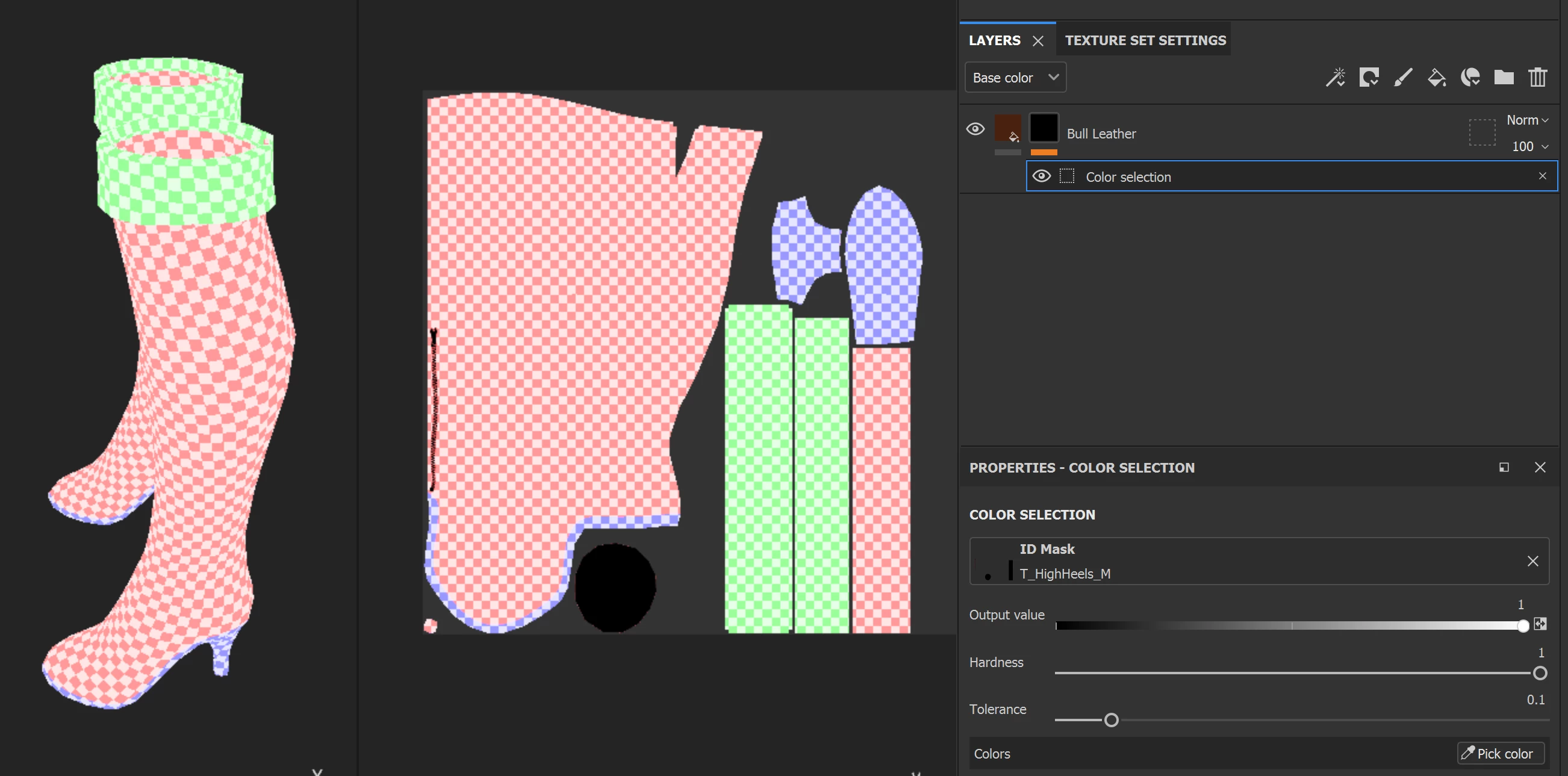This screenshot has height=776, width=1568.
Task: Add a fill layer with bucket icon
Action: point(1437,78)
